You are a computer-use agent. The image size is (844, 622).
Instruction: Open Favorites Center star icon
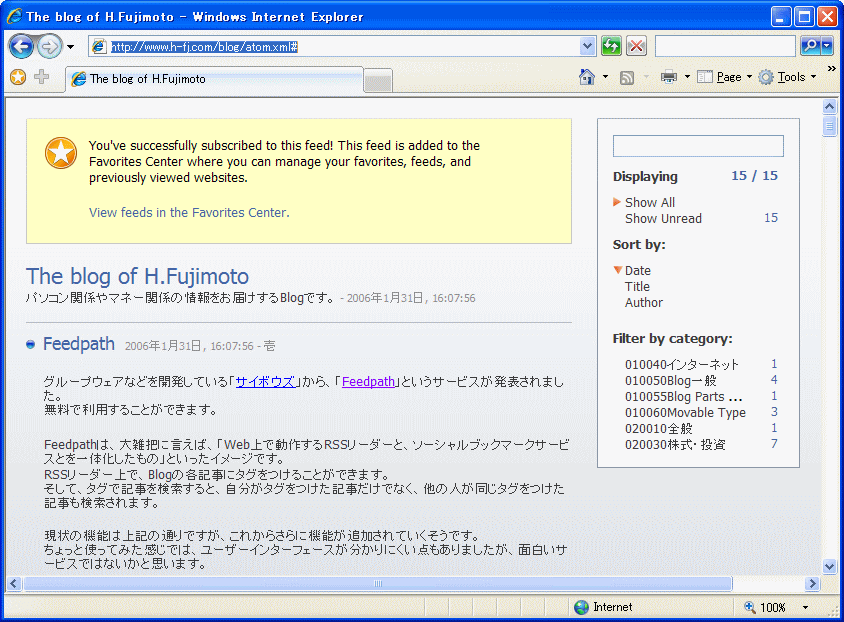tap(18, 77)
